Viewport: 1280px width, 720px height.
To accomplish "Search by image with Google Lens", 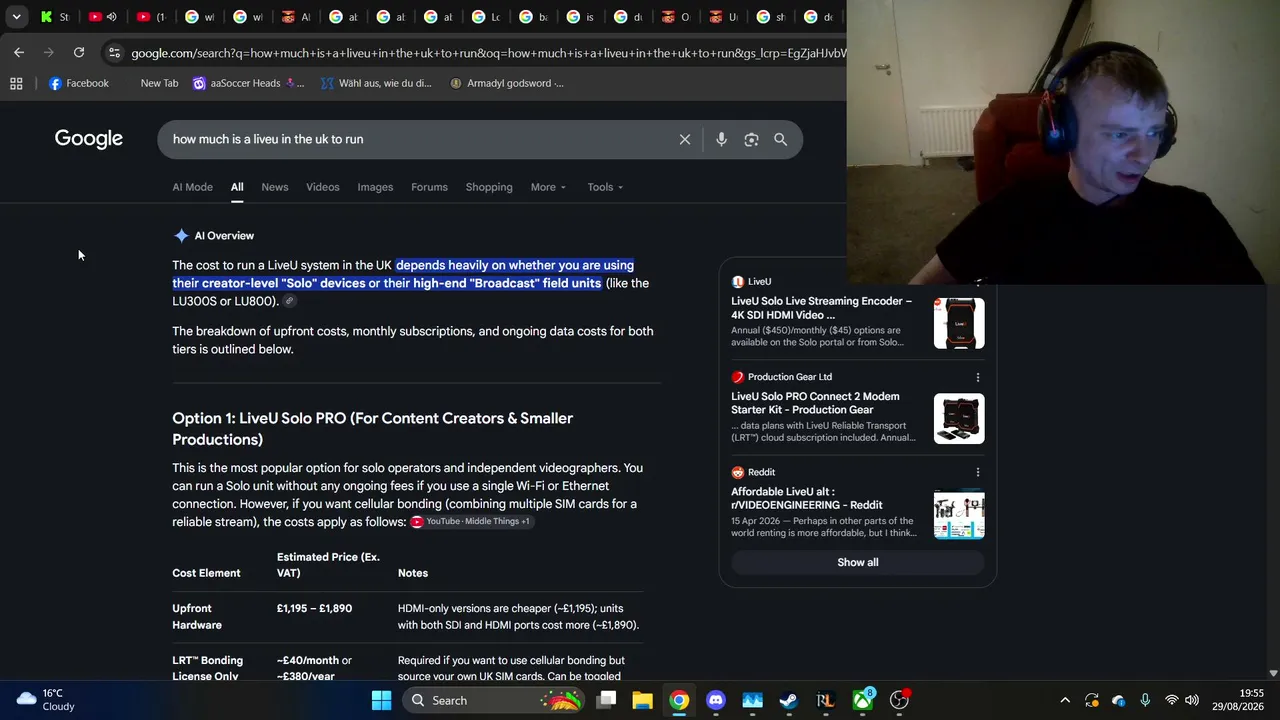I will 751,140.
